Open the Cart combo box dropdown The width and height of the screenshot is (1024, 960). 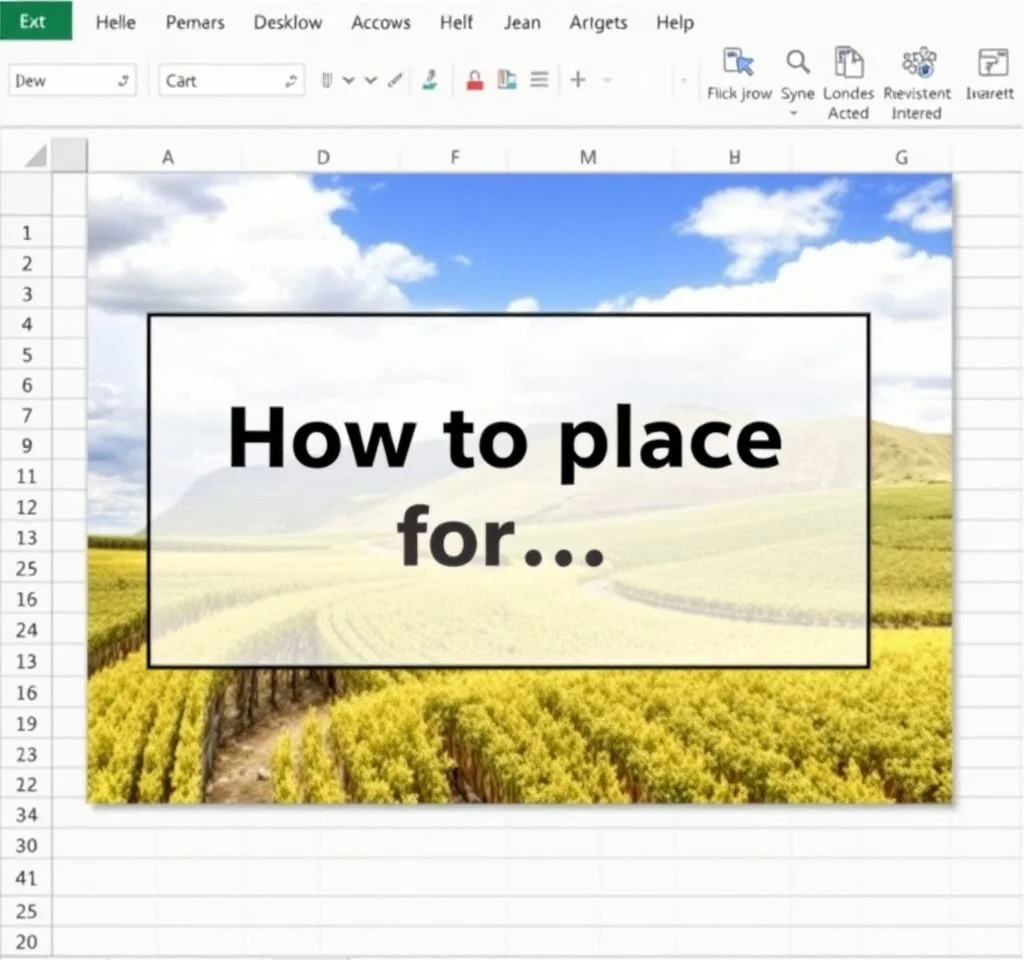tap(292, 81)
